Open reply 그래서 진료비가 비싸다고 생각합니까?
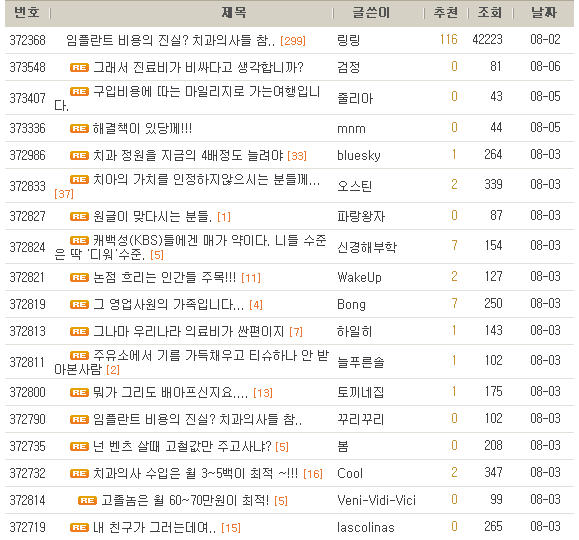The image size is (579, 540). coord(198,68)
